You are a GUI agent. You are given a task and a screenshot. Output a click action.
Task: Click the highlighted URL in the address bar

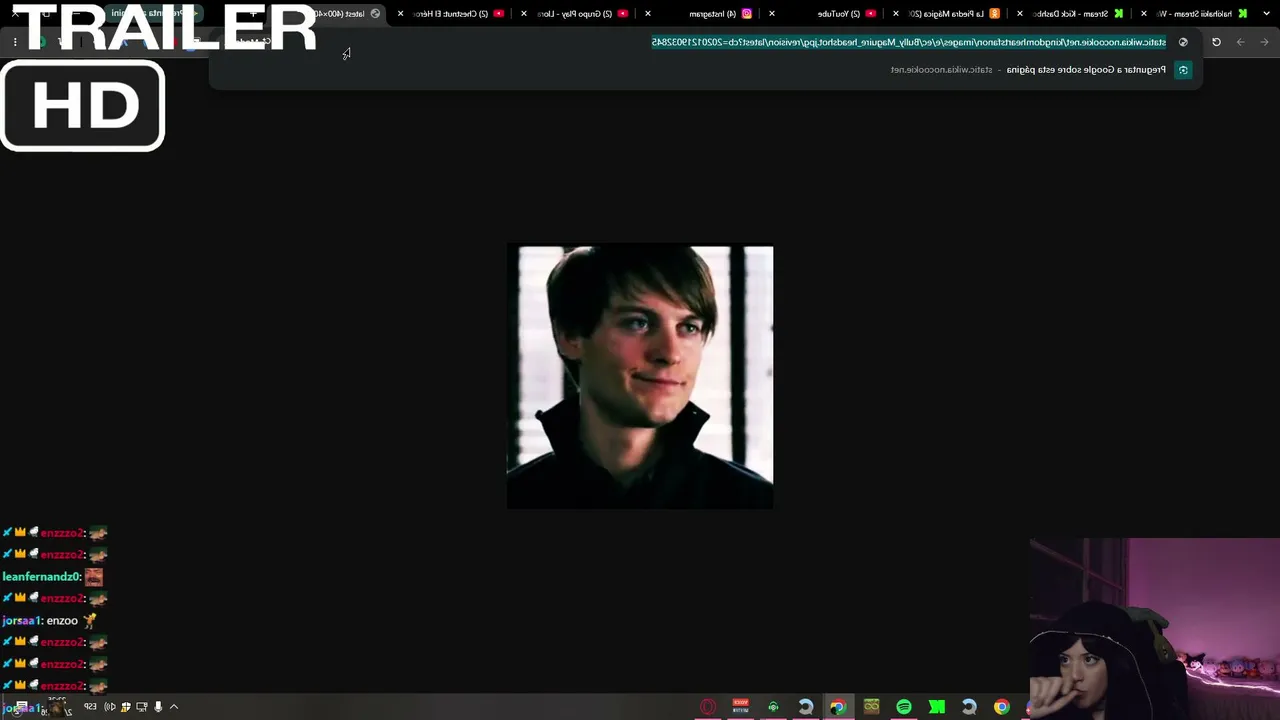[x=909, y=42]
